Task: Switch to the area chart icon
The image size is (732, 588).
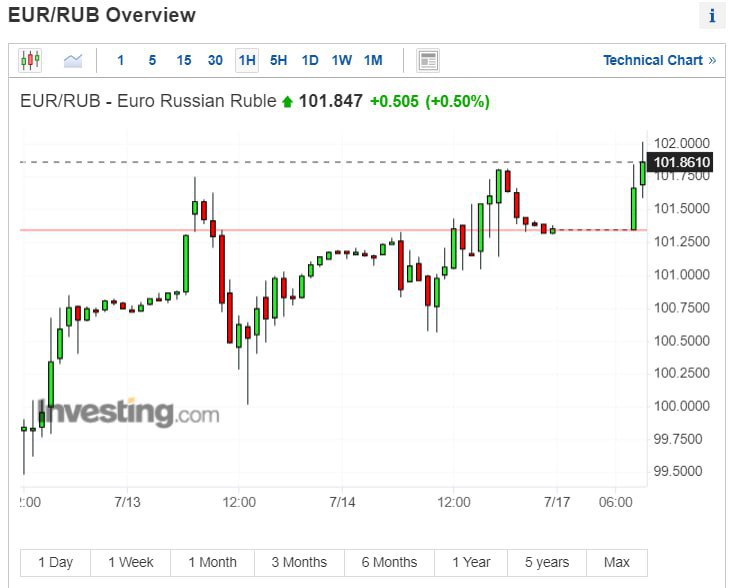Action: (73, 60)
